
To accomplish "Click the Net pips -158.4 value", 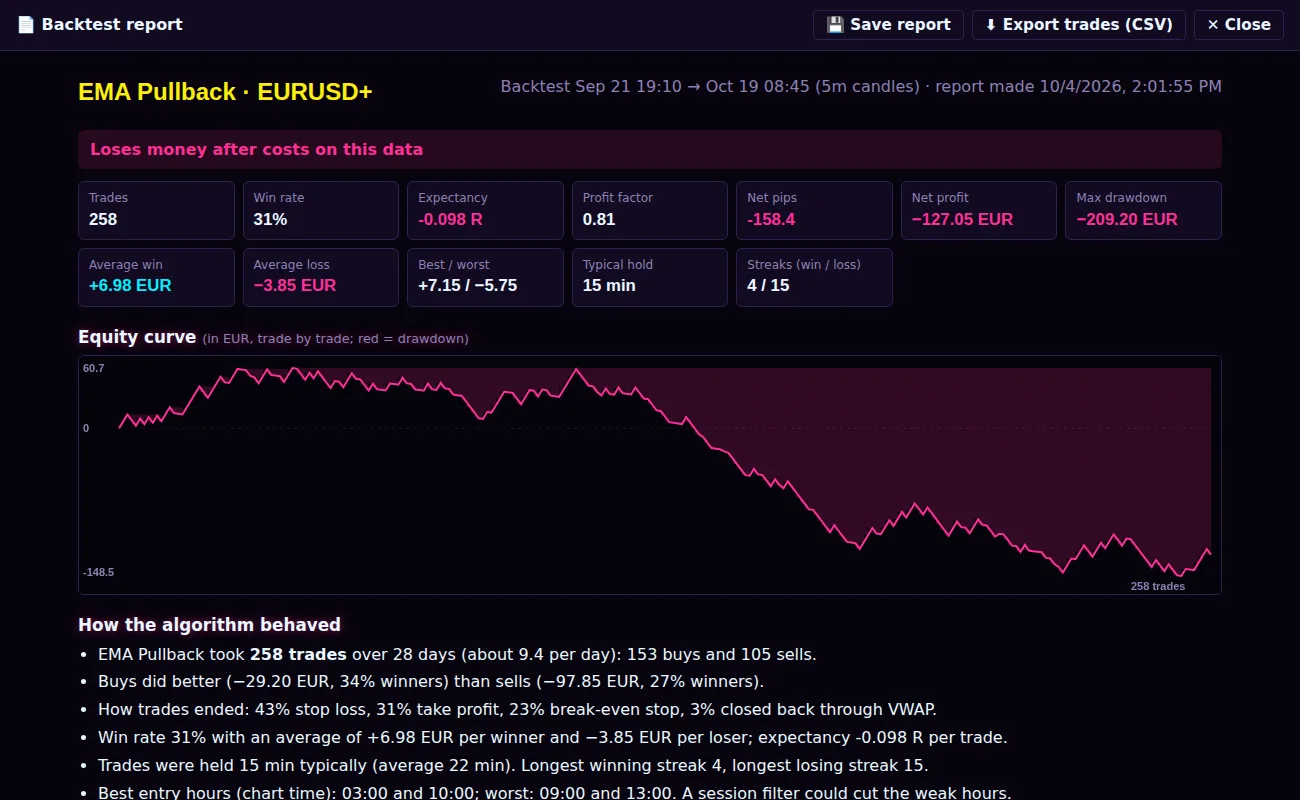I will coord(771,219).
